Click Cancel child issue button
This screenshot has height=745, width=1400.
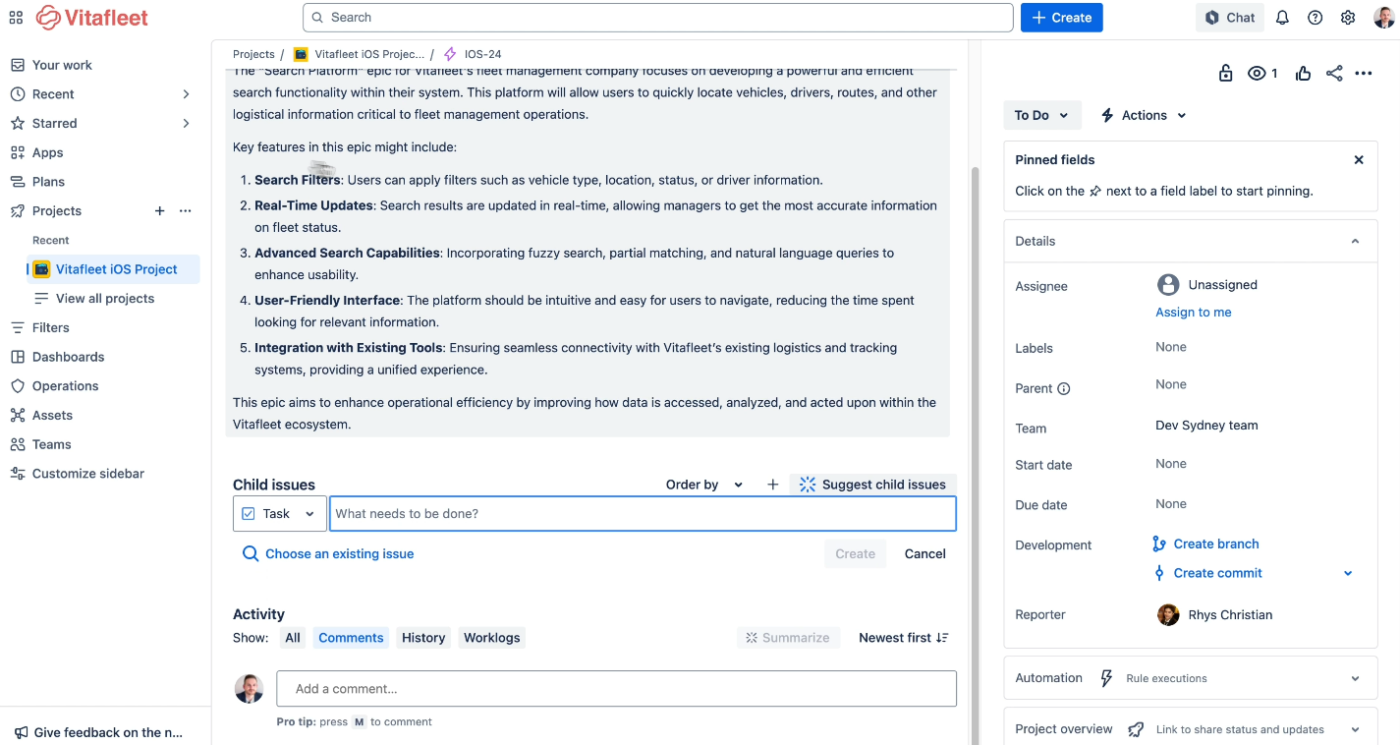pos(925,554)
